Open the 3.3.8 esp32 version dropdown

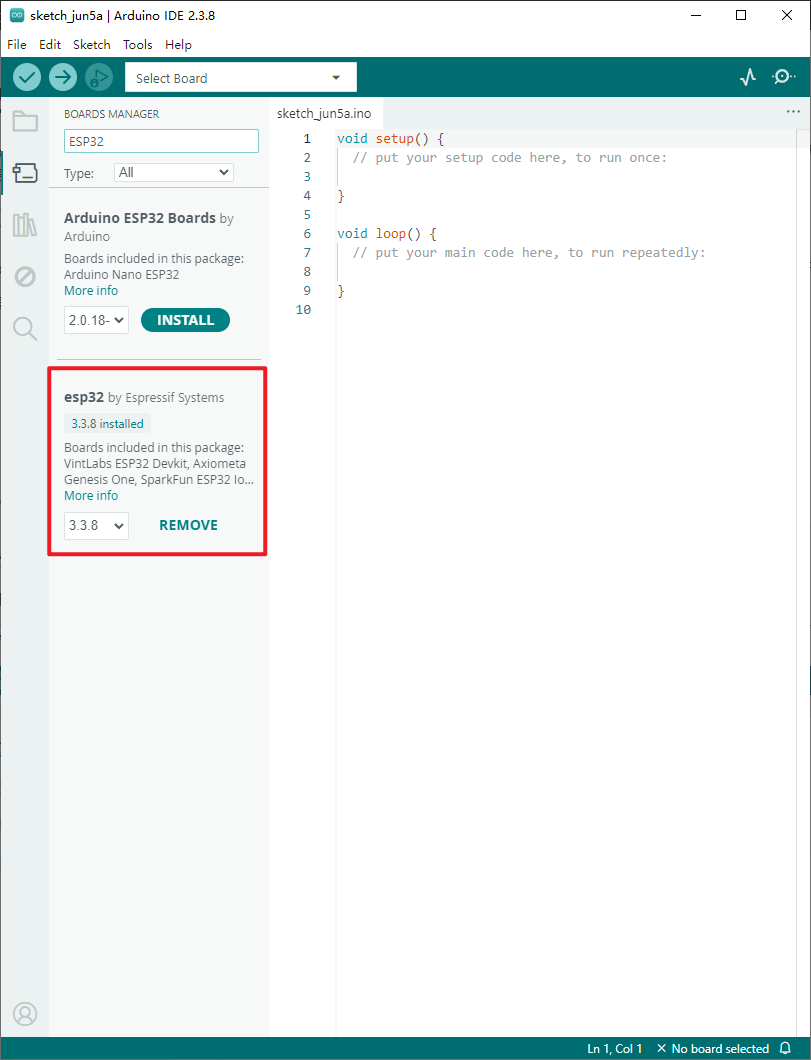(96, 525)
